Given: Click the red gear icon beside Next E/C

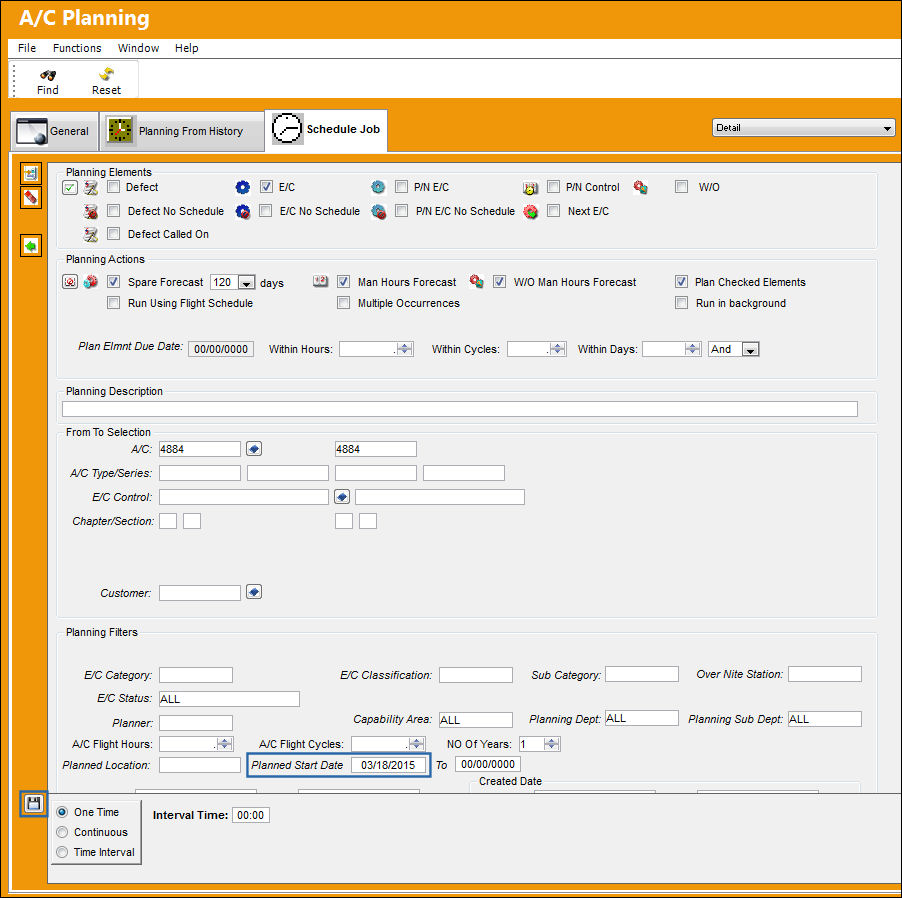Looking at the screenshot, I should (x=530, y=212).
